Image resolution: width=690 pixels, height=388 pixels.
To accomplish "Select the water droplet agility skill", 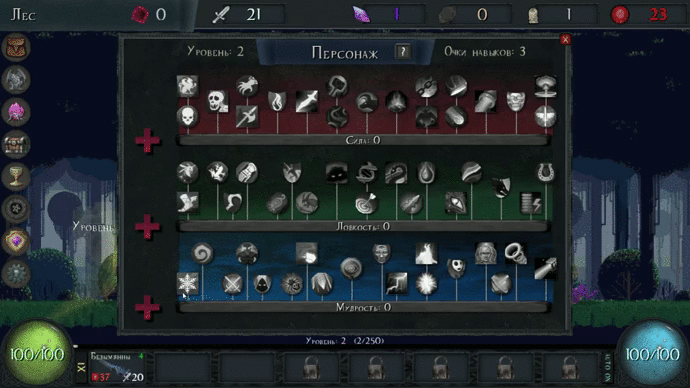I will (x=426, y=172).
